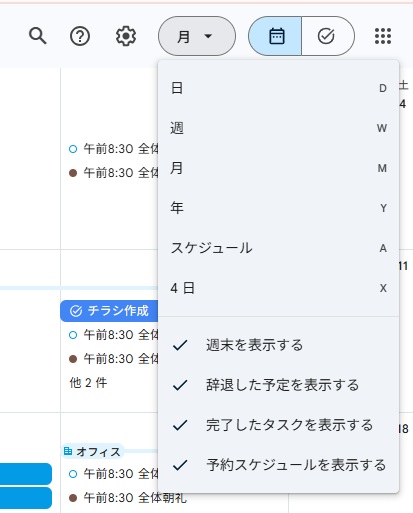Viewport: 413px width, 513px height.
Task: Choose 年 view option
Action: pos(279,208)
